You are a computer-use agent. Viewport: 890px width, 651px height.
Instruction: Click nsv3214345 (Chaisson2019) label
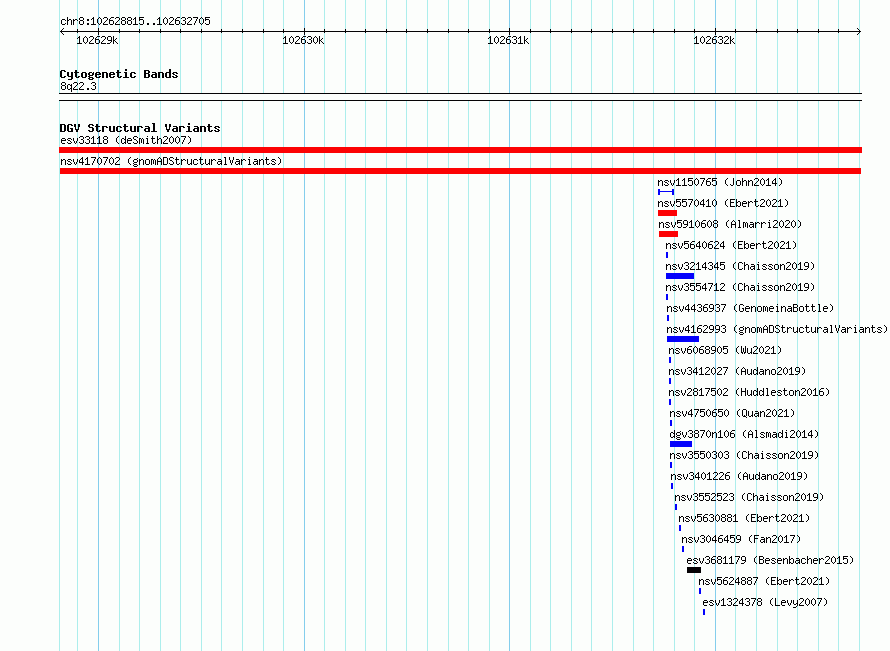(x=740, y=266)
